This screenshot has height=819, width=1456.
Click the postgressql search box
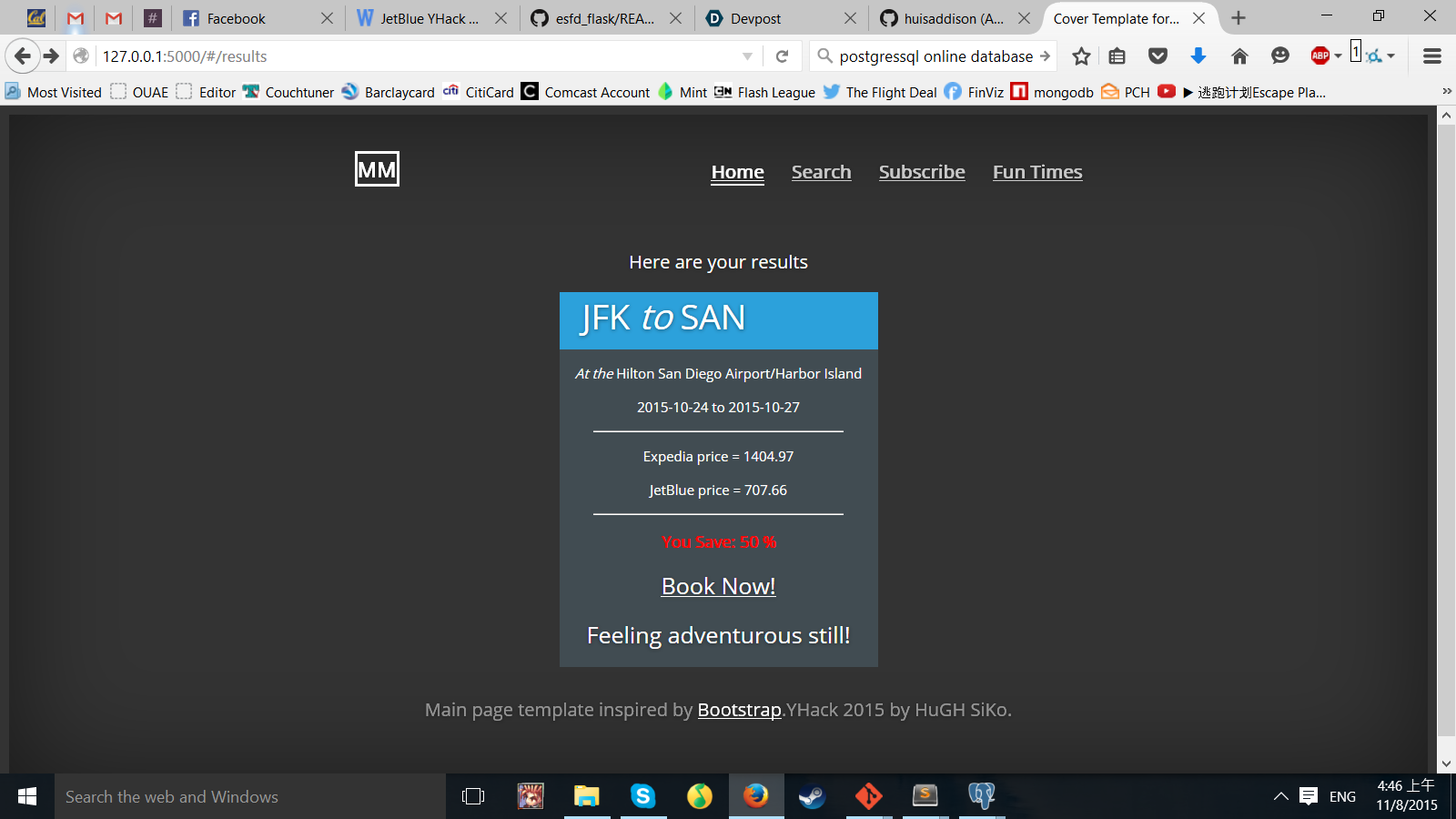935,56
